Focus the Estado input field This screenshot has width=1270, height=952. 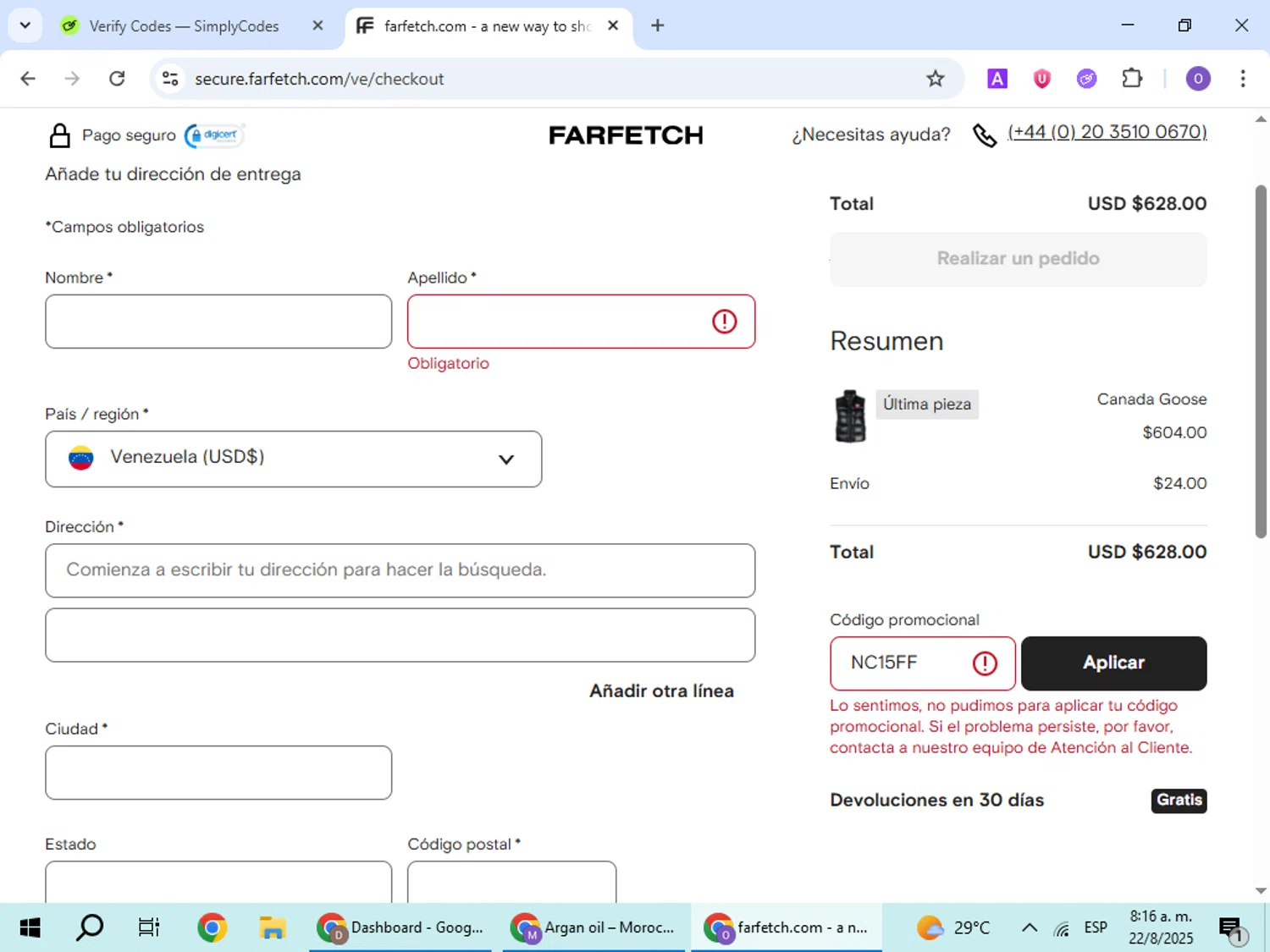point(218,882)
